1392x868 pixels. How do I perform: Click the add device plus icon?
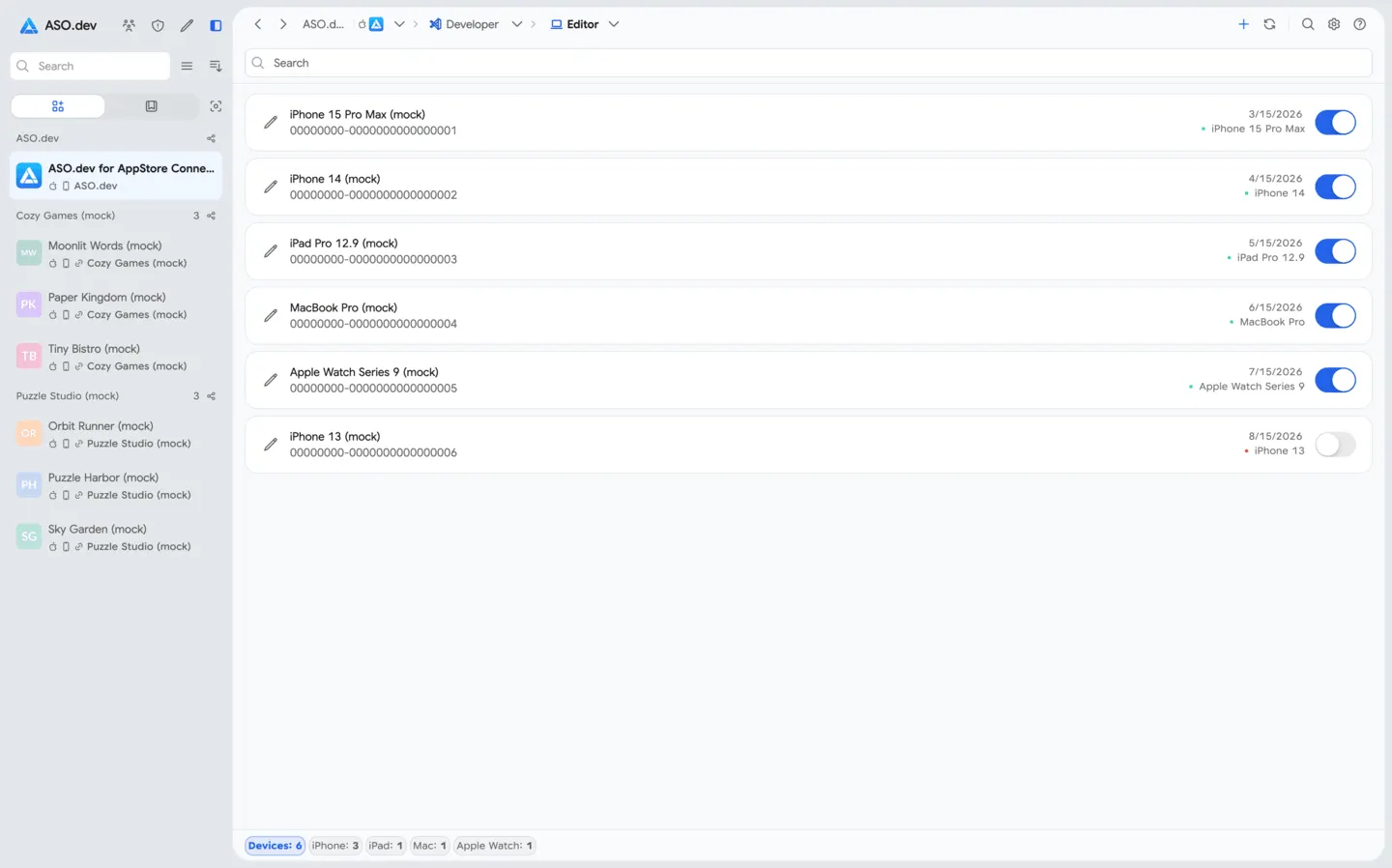pos(1243,24)
